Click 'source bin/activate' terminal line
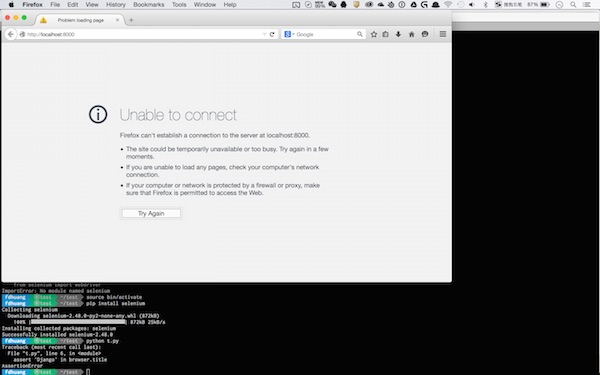 pos(114,297)
